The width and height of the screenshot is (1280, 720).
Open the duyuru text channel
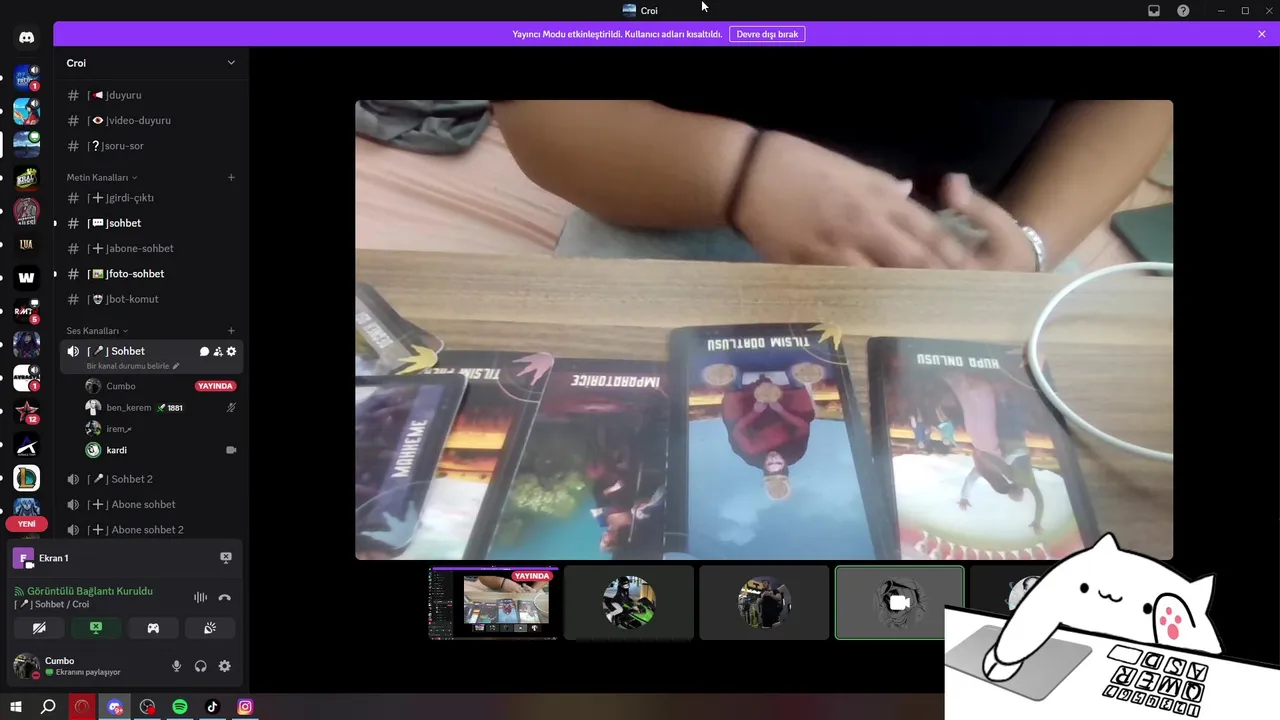pyautogui.click(x=150, y=95)
